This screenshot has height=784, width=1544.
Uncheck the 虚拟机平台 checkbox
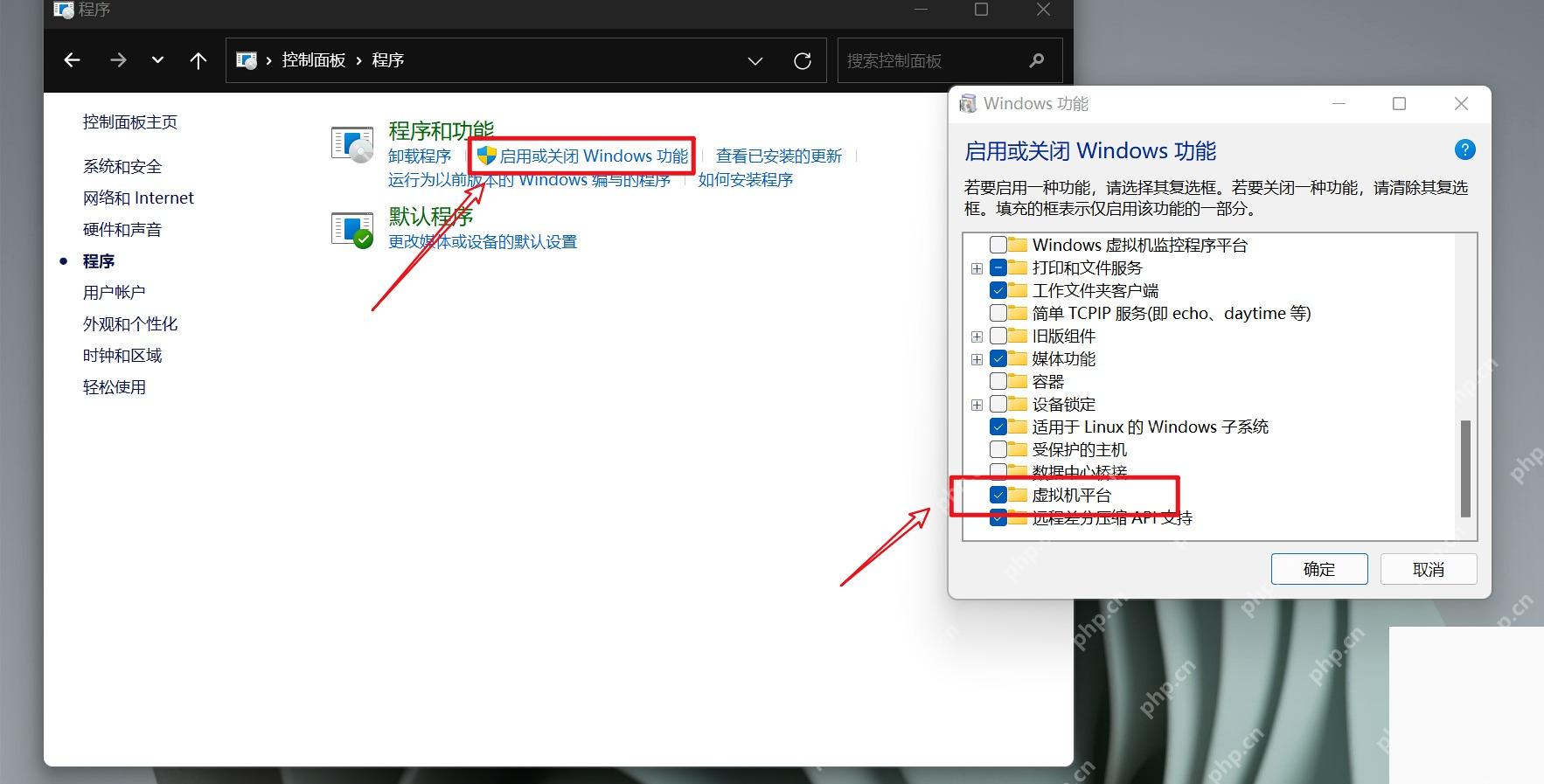point(998,495)
